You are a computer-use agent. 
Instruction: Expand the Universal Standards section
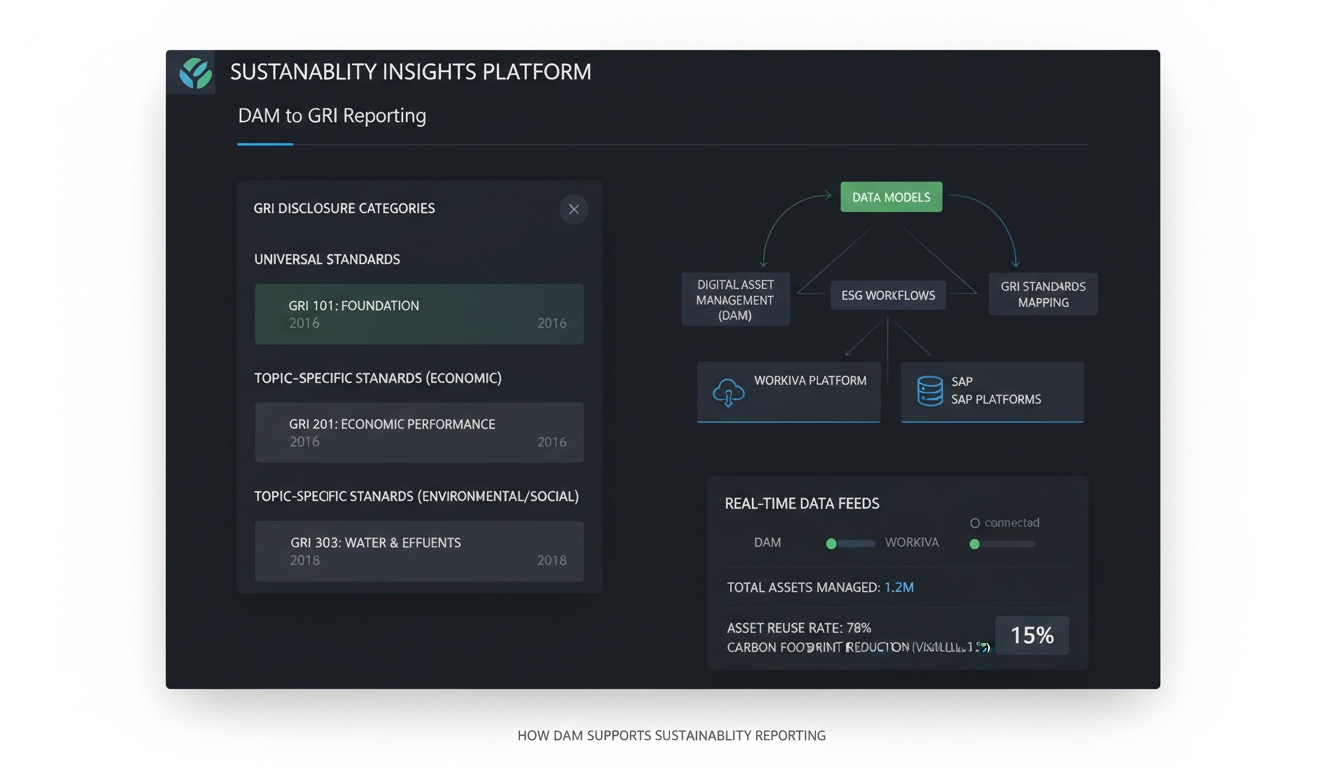pyautogui.click(x=327, y=259)
